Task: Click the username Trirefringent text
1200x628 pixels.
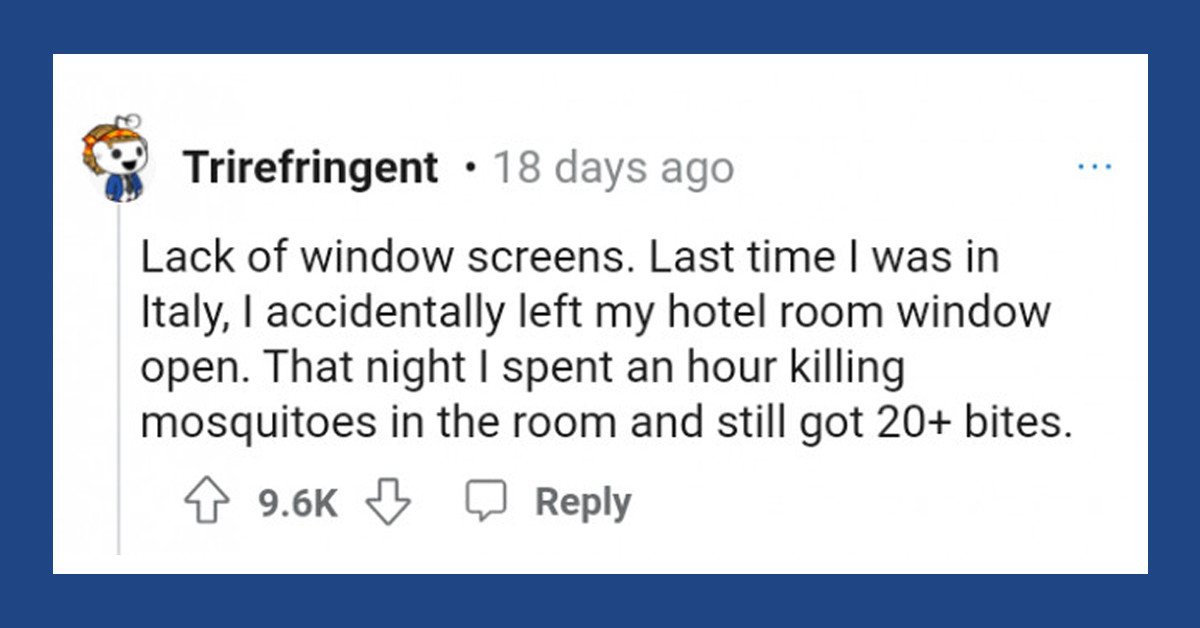Action: click(x=310, y=167)
